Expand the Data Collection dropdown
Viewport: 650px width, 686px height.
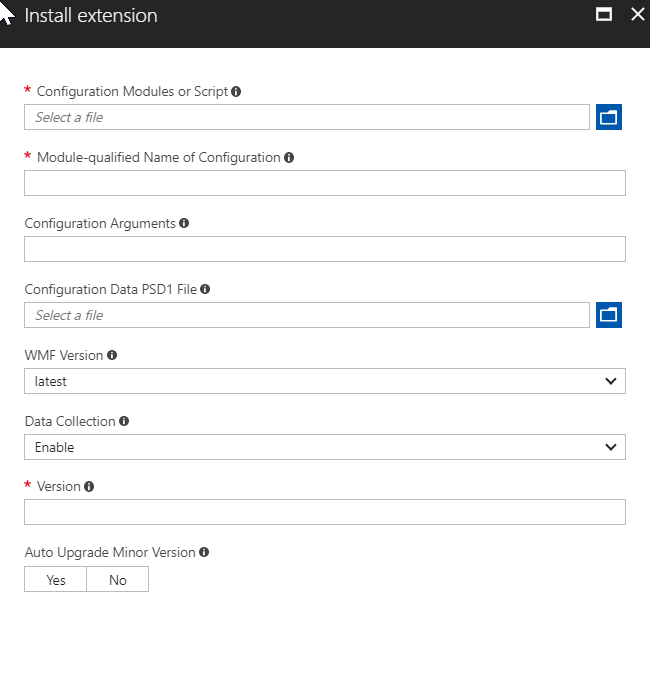click(x=325, y=447)
